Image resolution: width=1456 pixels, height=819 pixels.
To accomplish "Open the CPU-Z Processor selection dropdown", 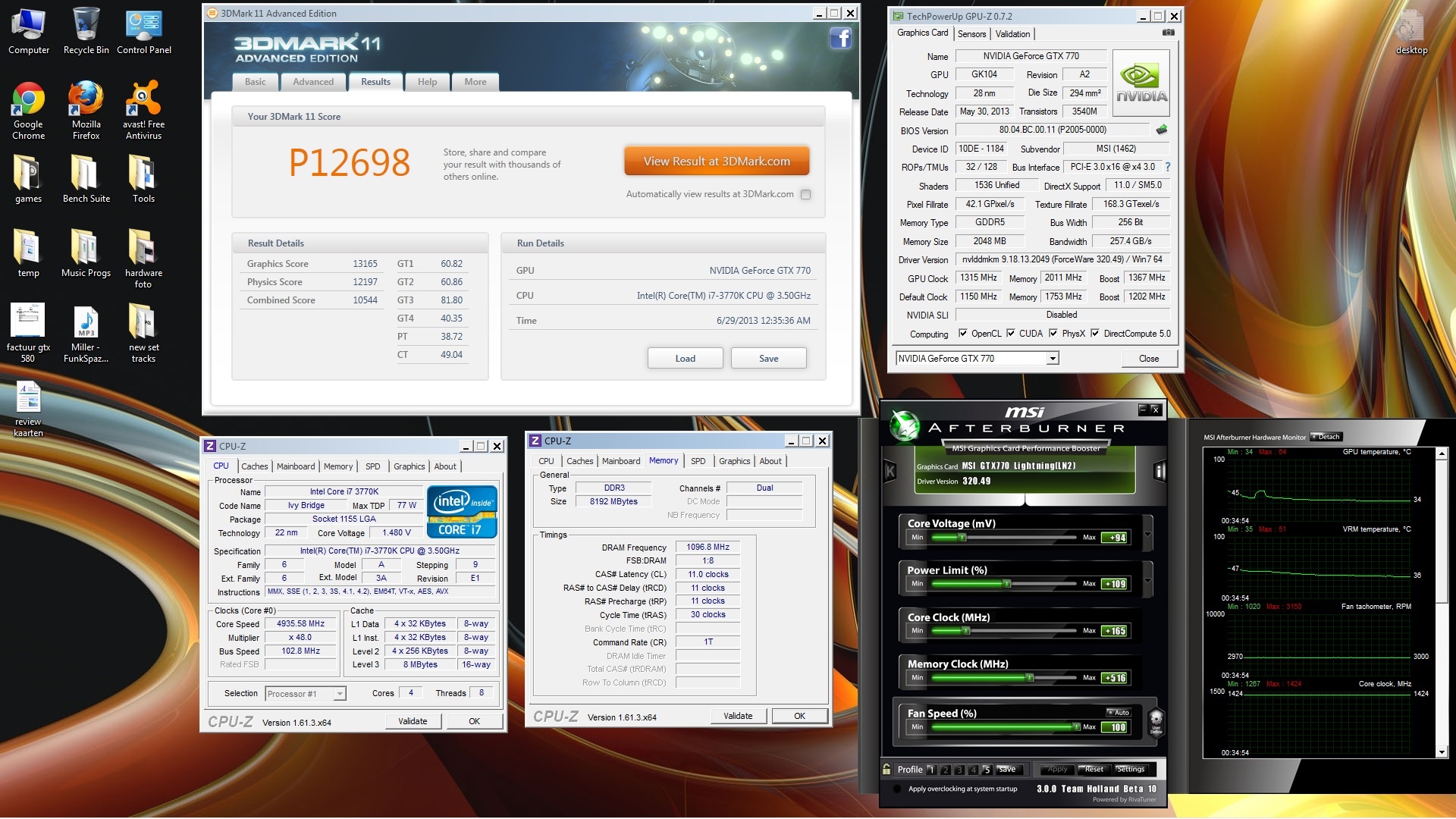I will click(x=340, y=694).
